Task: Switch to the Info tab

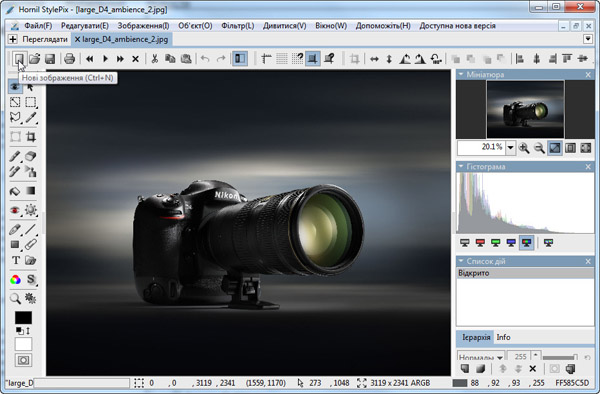Action: point(504,337)
